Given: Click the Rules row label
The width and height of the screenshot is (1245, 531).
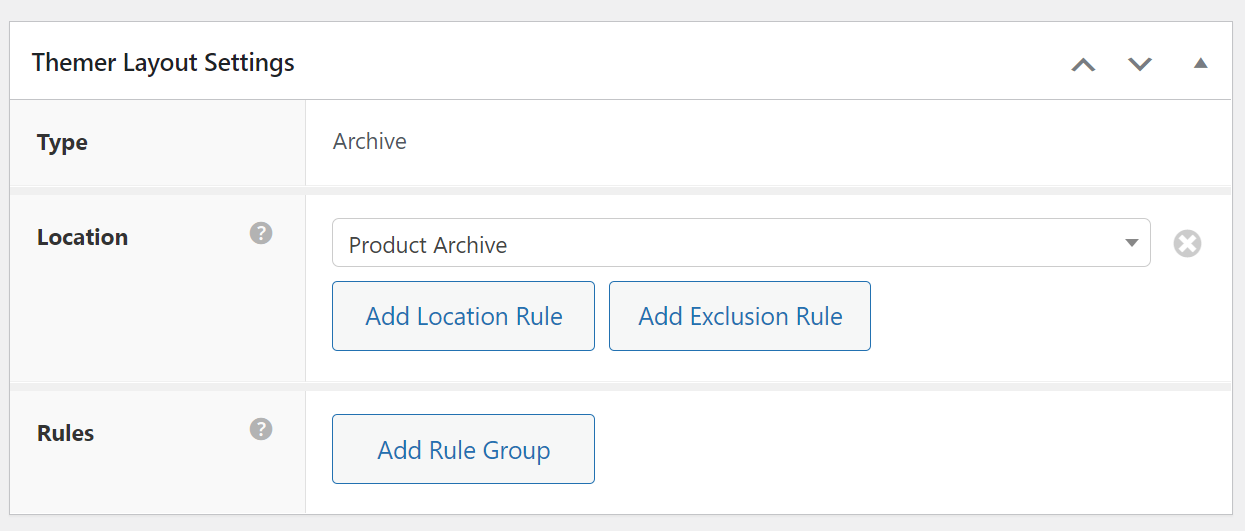Looking at the screenshot, I should 65,433.
